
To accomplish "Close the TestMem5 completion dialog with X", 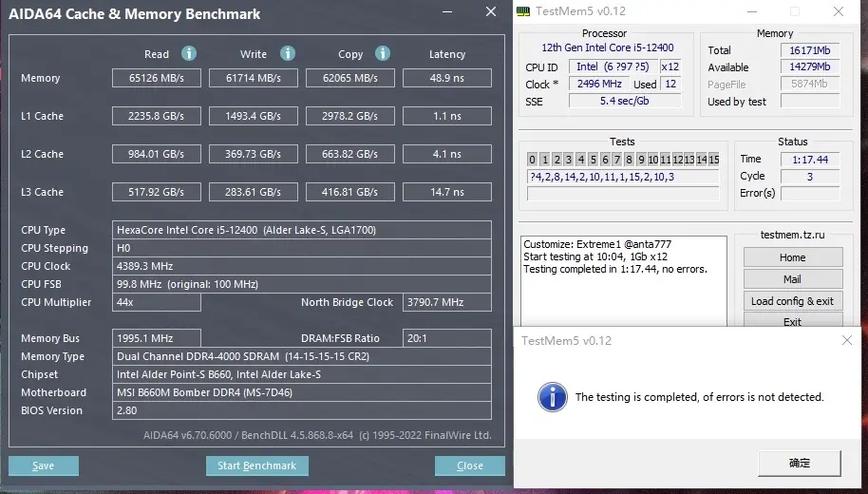I will click(x=847, y=341).
